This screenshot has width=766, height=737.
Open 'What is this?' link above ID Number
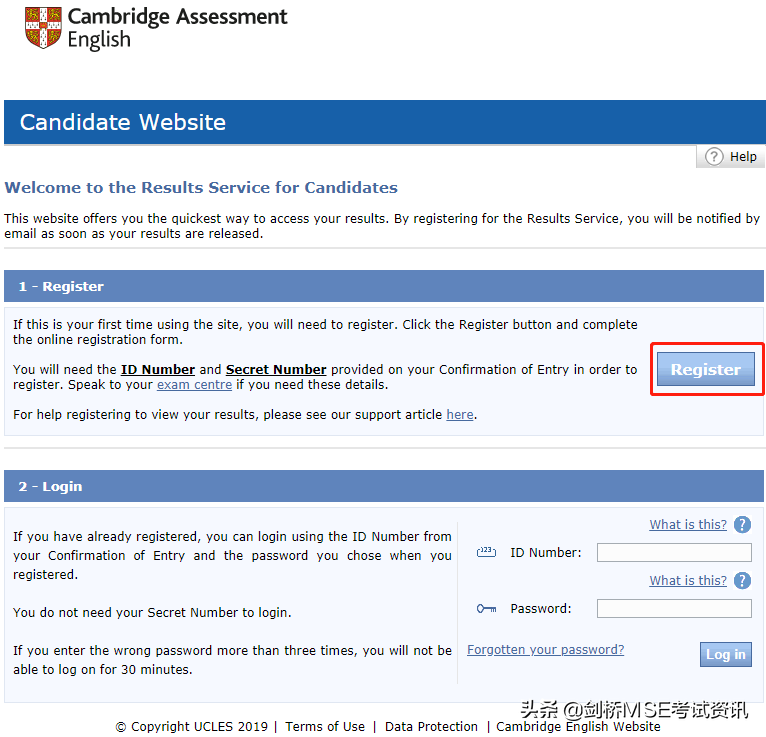click(x=688, y=525)
